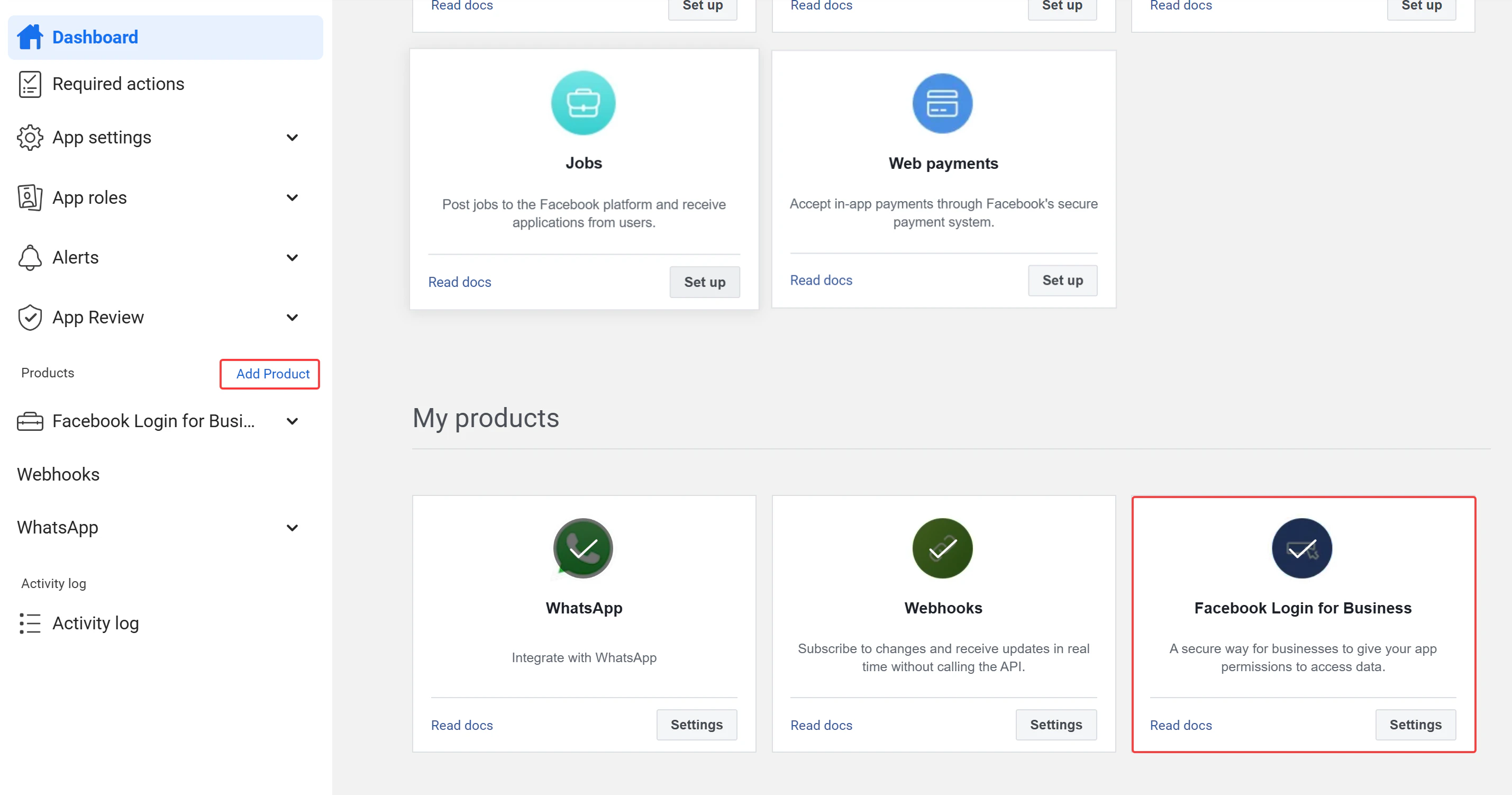This screenshot has height=795, width=1512.
Task: Select Webhooks in the sidebar
Action: [58, 474]
